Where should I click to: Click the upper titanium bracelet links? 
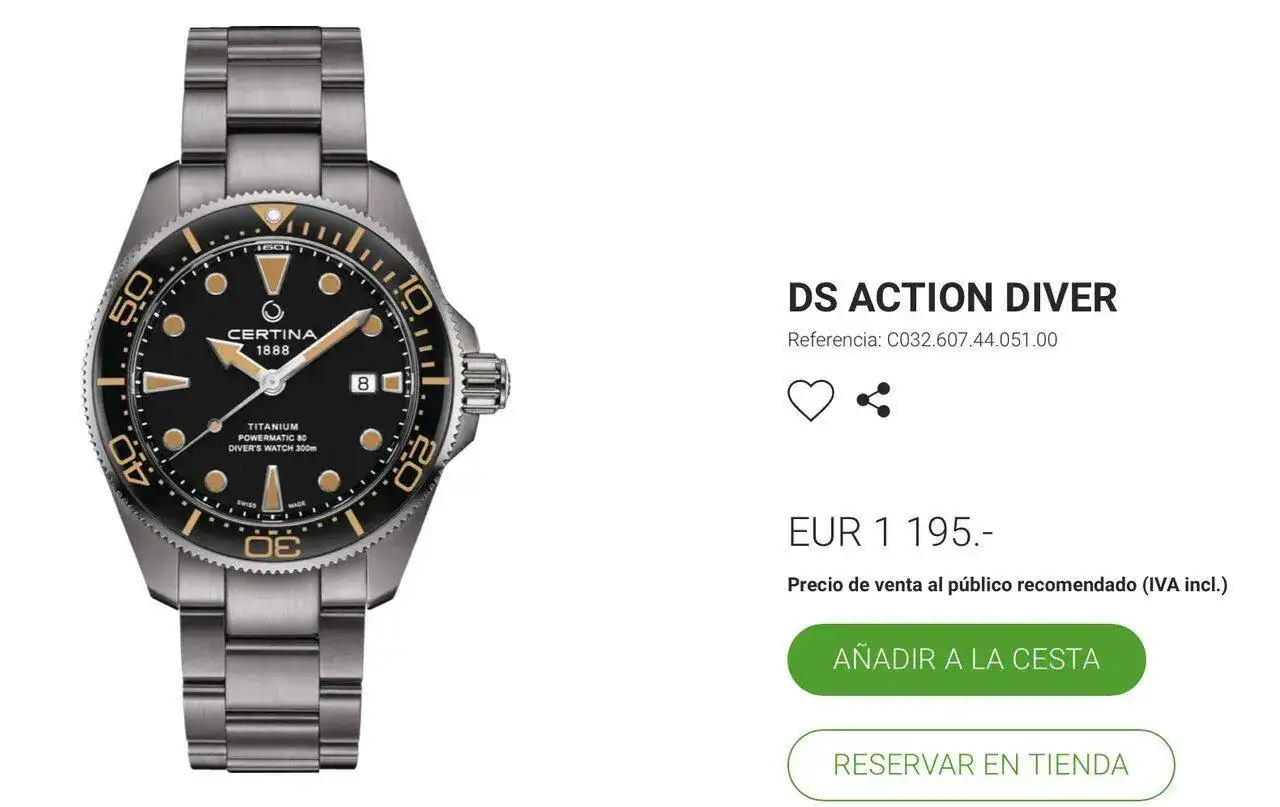272,110
